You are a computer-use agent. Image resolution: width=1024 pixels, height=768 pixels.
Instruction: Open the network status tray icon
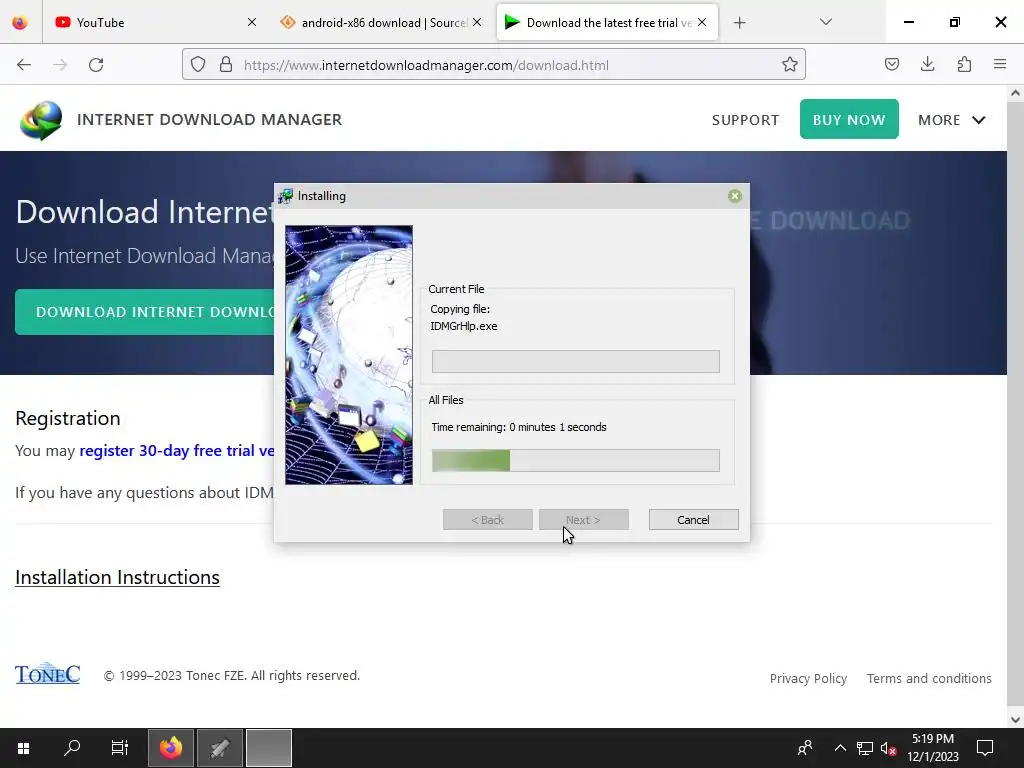click(865, 748)
